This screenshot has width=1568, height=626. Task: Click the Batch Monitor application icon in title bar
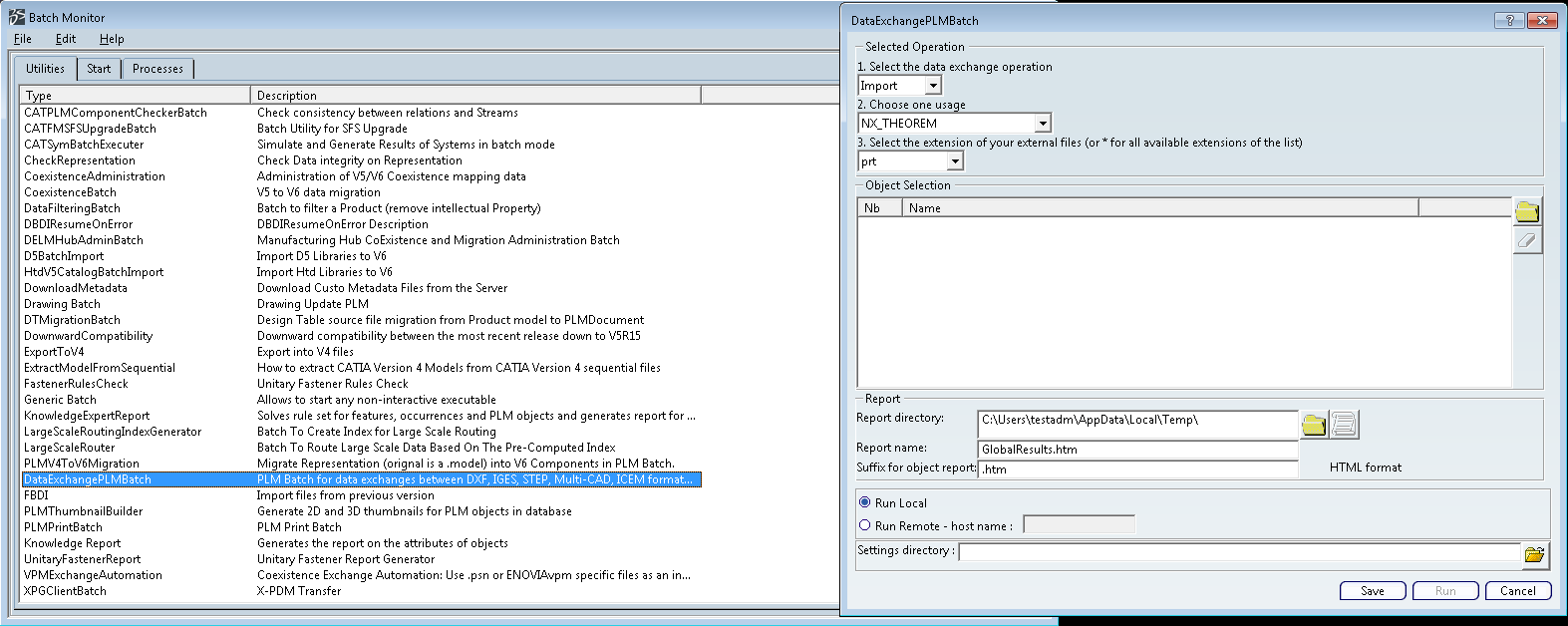tap(16, 17)
